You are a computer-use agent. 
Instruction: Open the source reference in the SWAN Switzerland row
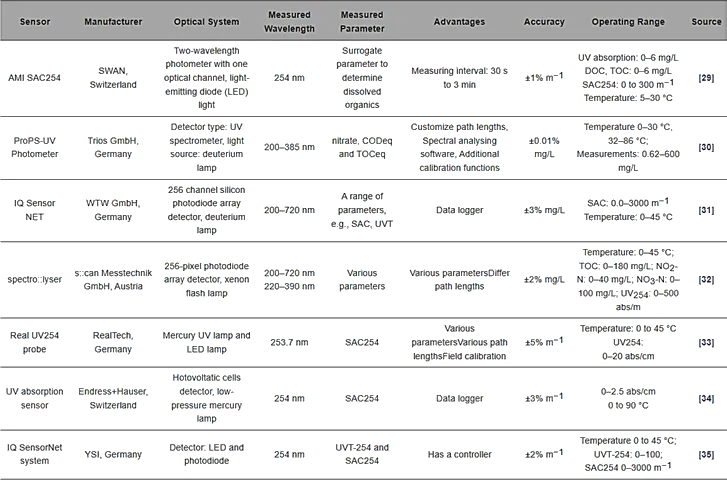click(x=705, y=75)
